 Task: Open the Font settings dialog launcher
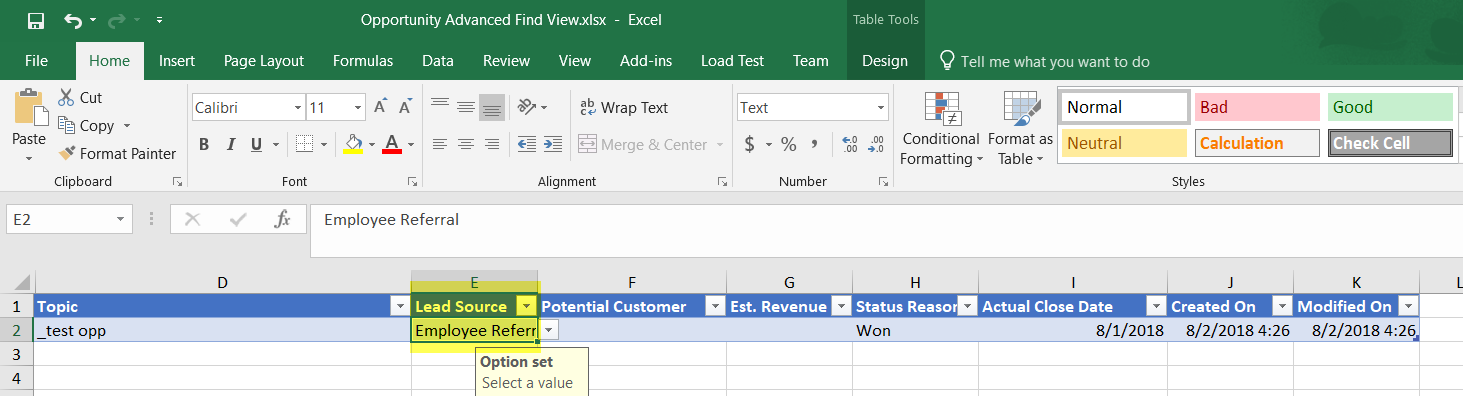coord(412,182)
